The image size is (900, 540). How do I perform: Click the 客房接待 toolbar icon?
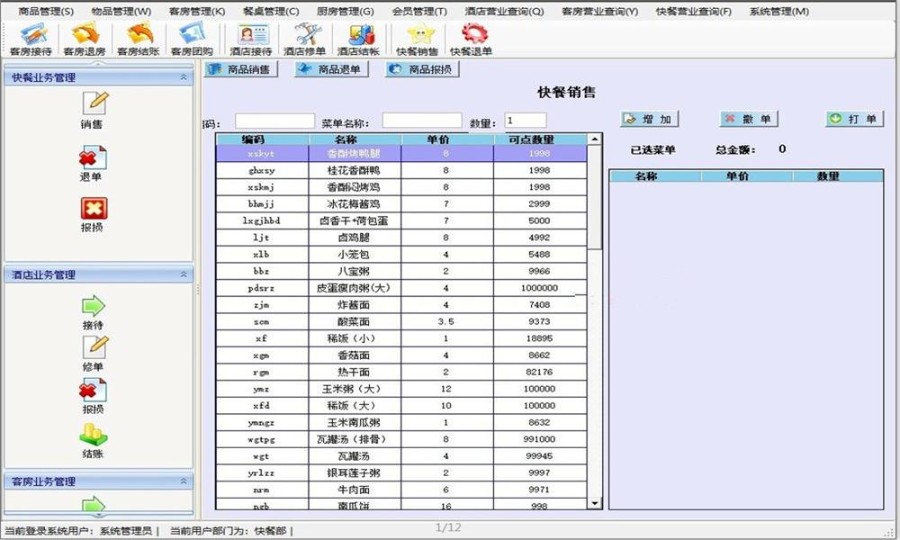pos(30,39)
